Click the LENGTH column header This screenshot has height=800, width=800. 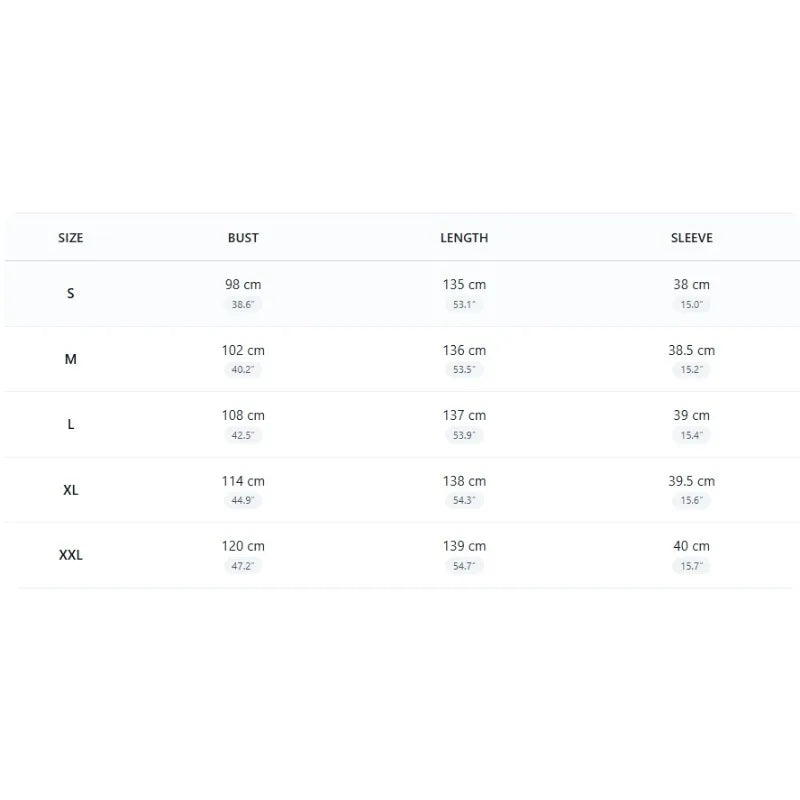point(464,238)
